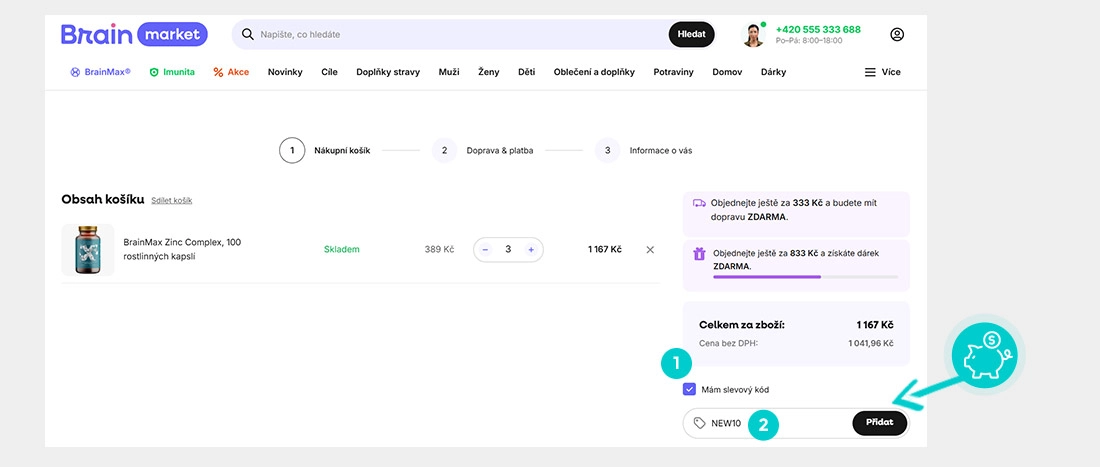Open BrainMax Zinc Complex product name link
The width and height of the screenshot is (1100, 467).
(182, 250)
